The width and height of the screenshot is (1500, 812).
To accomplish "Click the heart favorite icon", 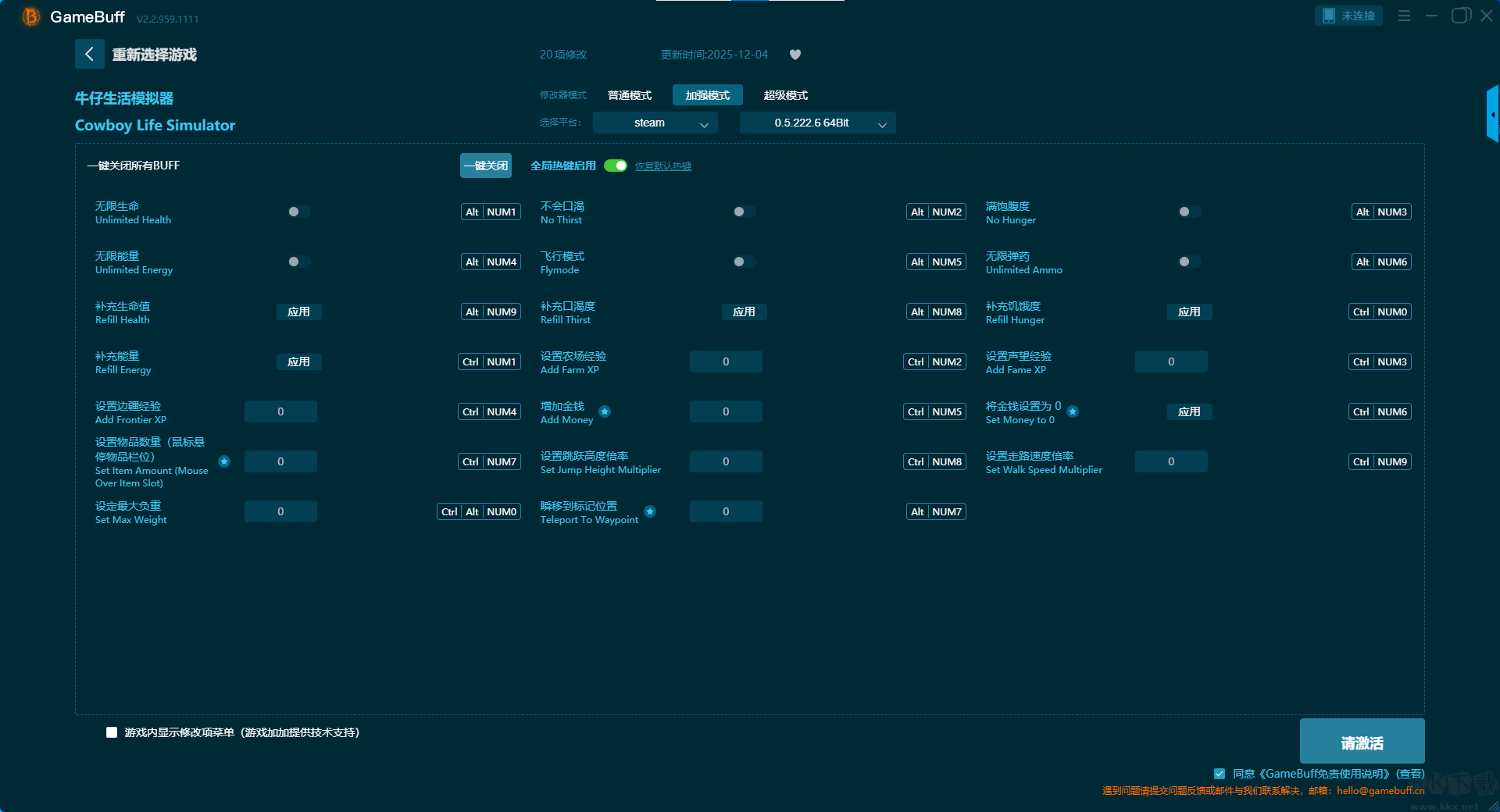I will point(795,55).
